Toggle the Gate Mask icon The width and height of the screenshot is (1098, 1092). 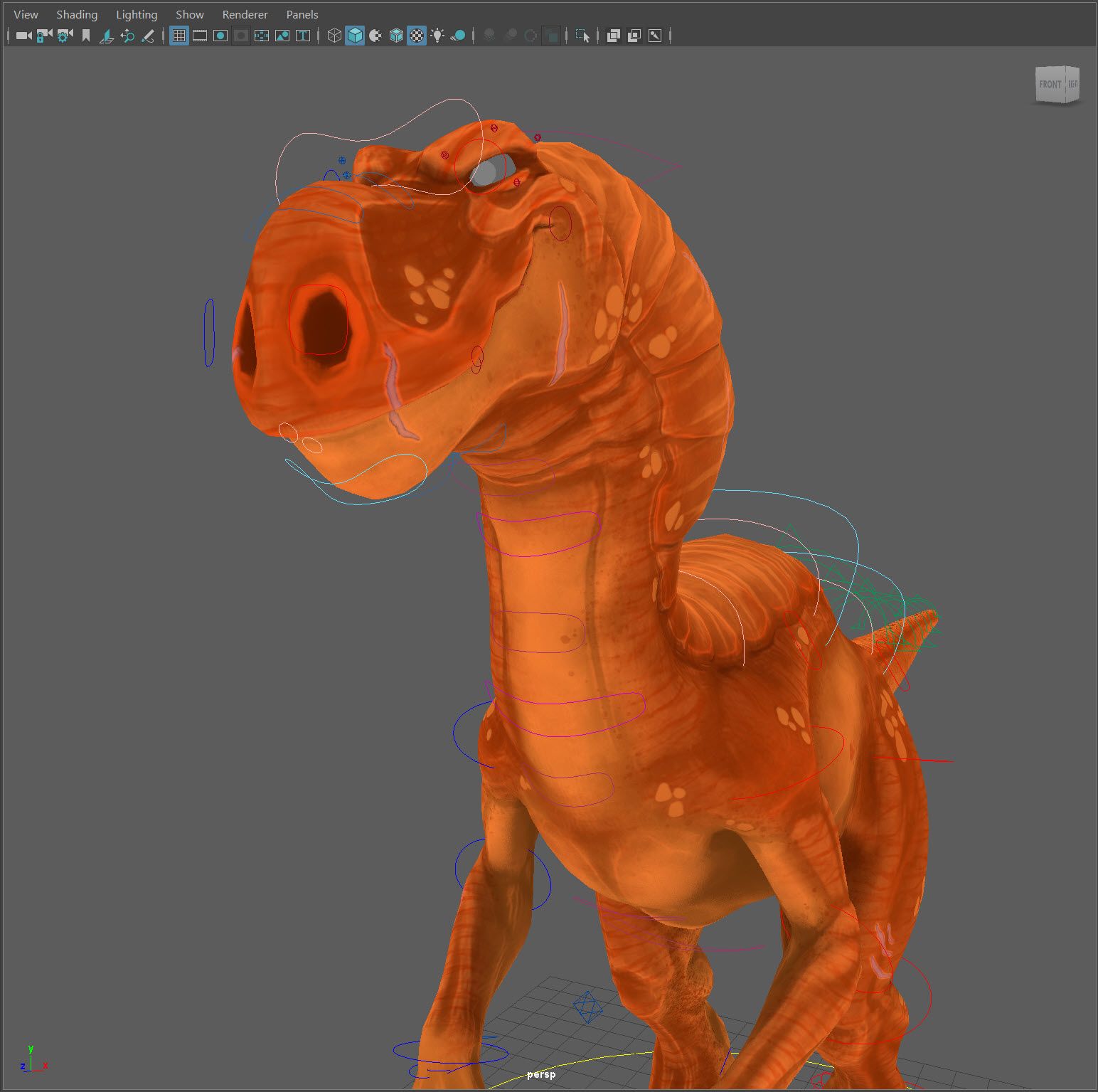[x=241, y=36]
